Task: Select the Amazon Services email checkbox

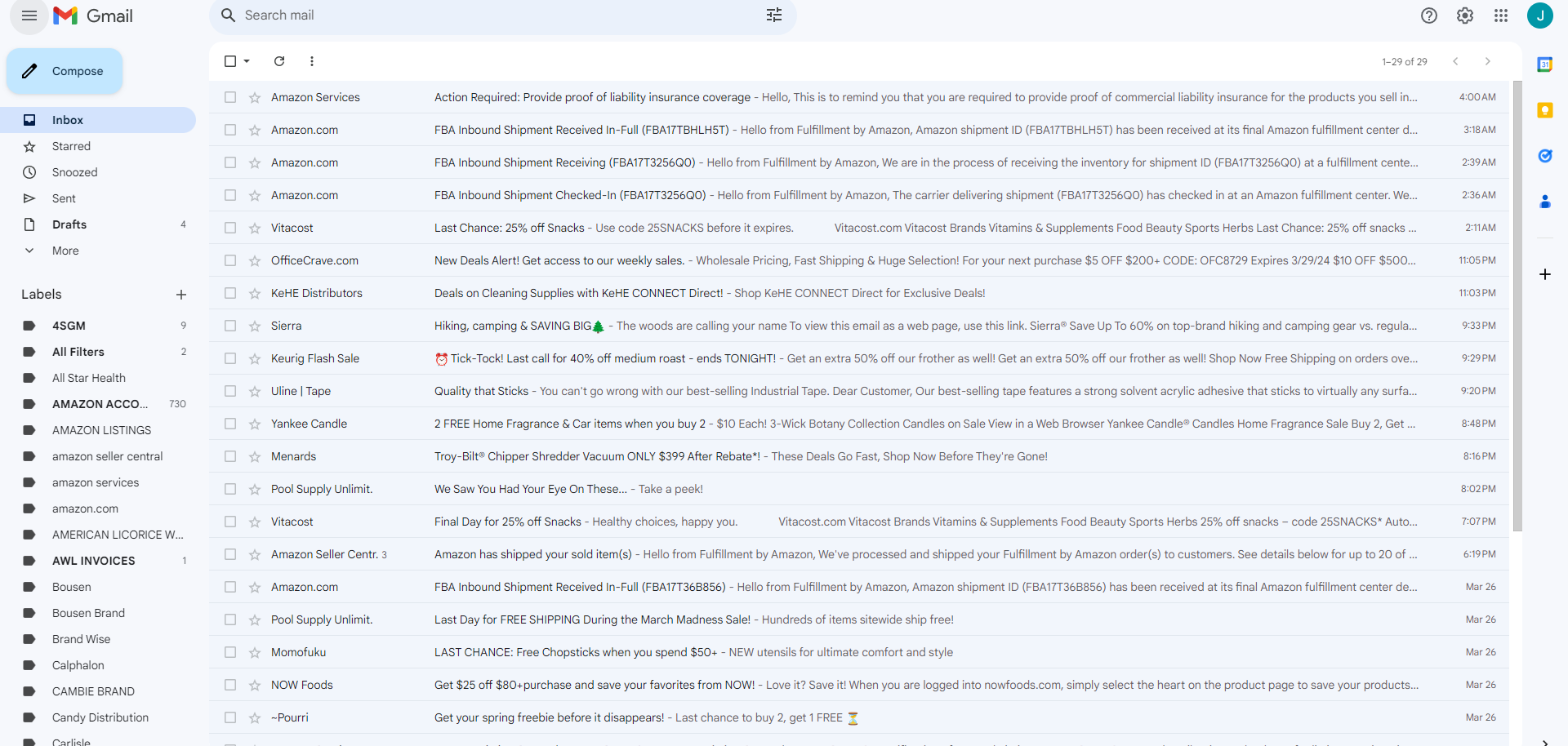Action: (230, 97)
